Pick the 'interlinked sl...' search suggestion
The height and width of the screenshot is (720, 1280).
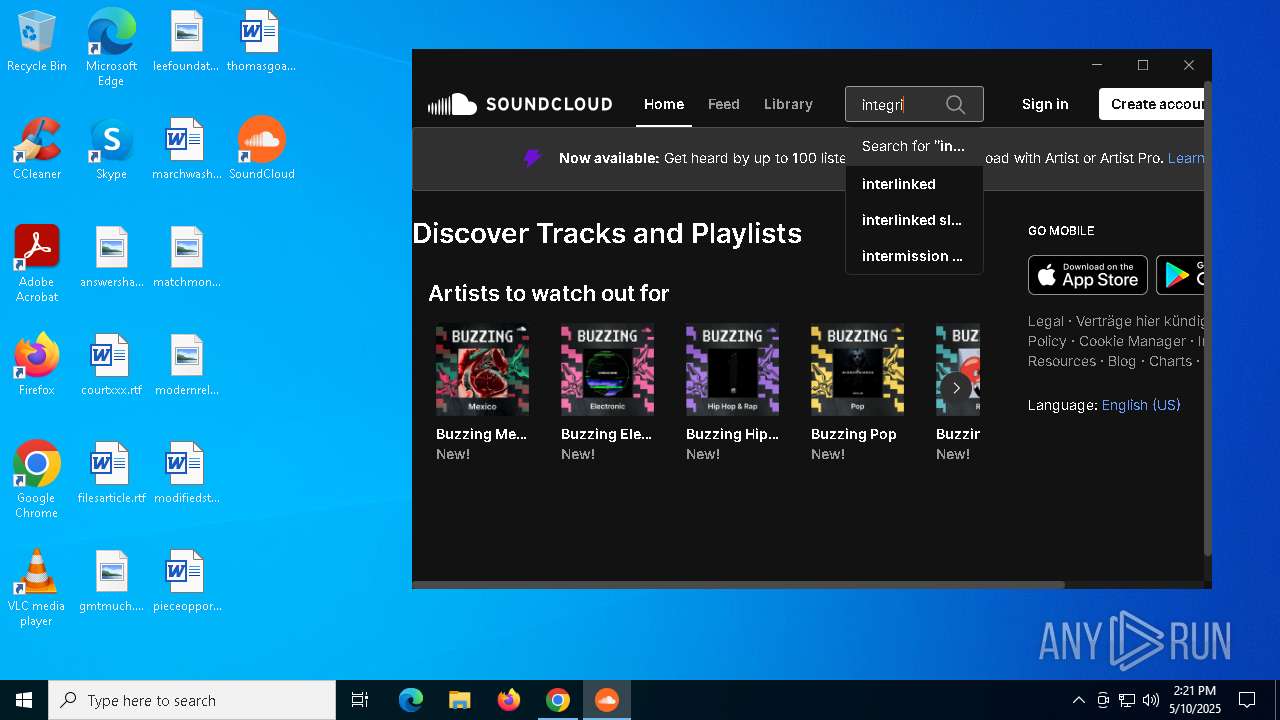[x=914, y=220]
